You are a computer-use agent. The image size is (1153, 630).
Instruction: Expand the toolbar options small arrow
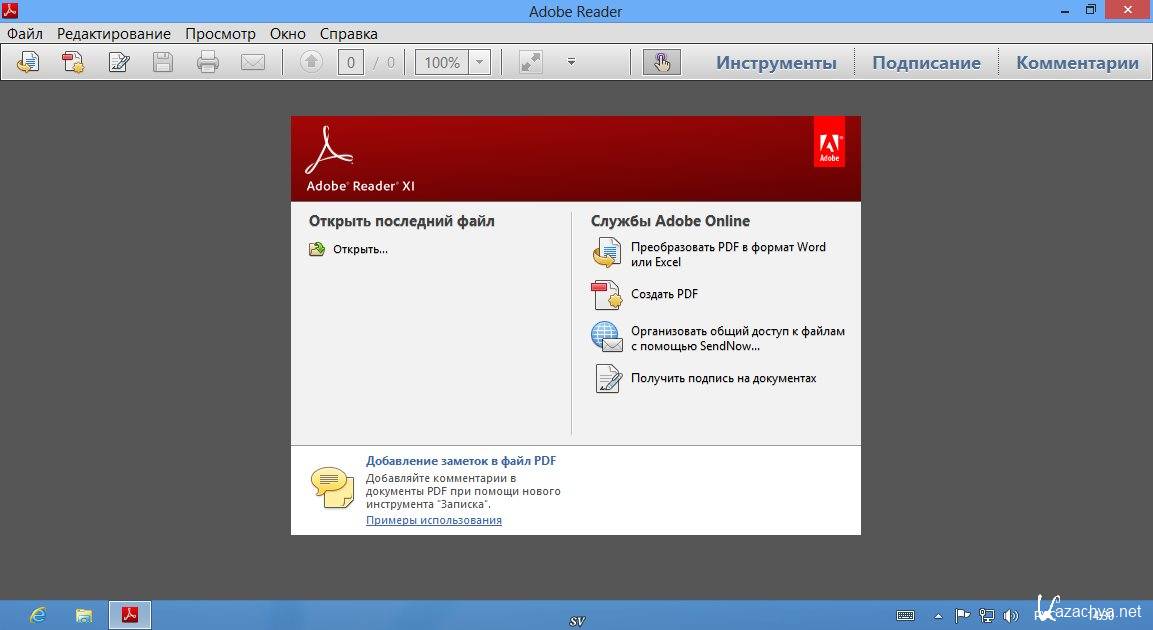[x=571, y=62]
